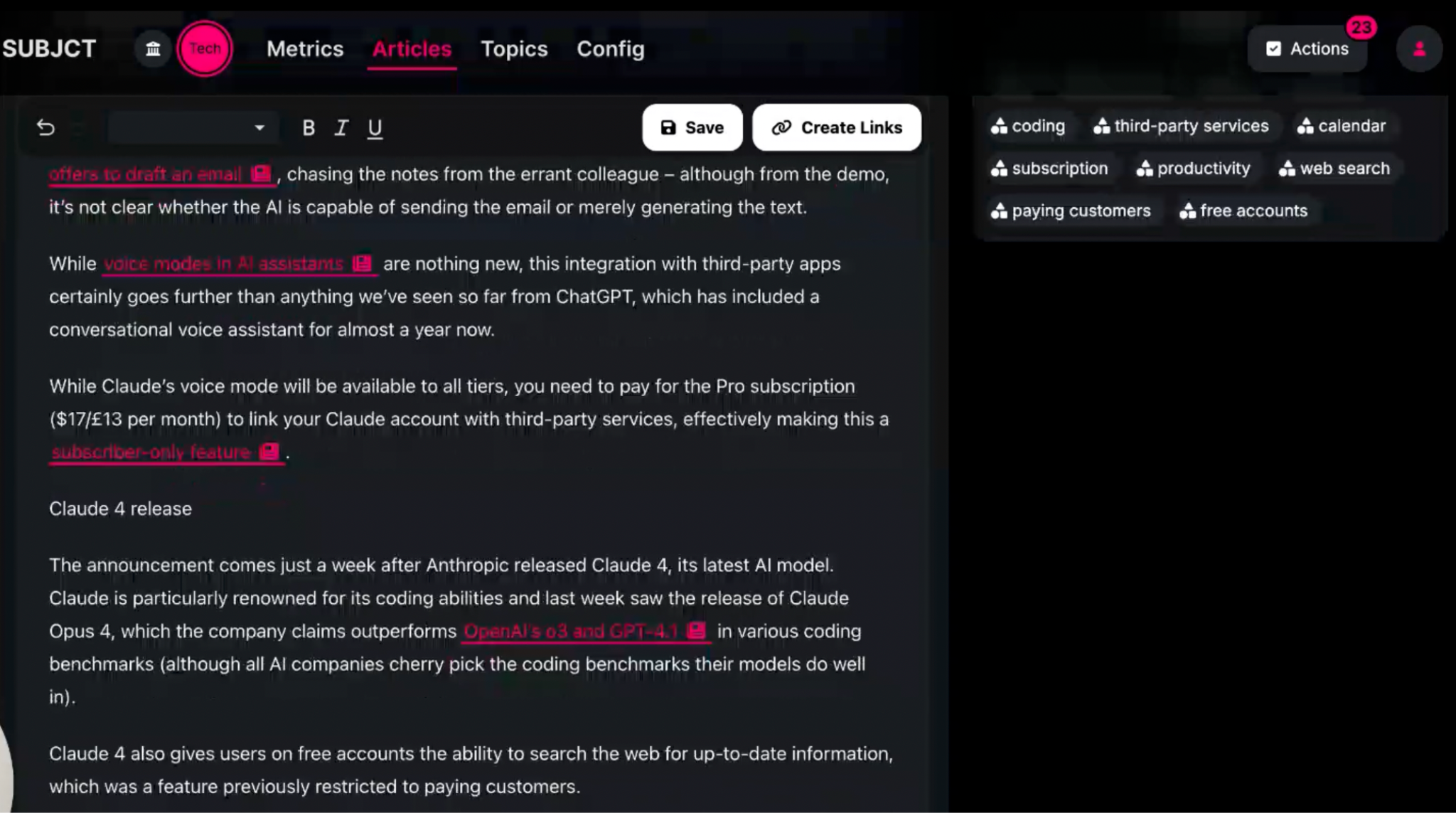Click the Save button
The width and height of the screenshot is (1456, 813).
point(692,127)
